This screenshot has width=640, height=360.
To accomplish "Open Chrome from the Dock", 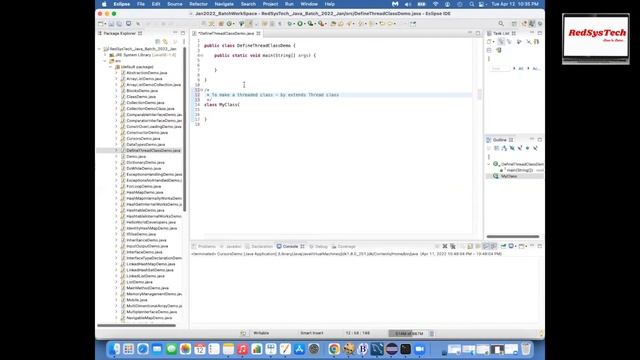I will point(334,349).
